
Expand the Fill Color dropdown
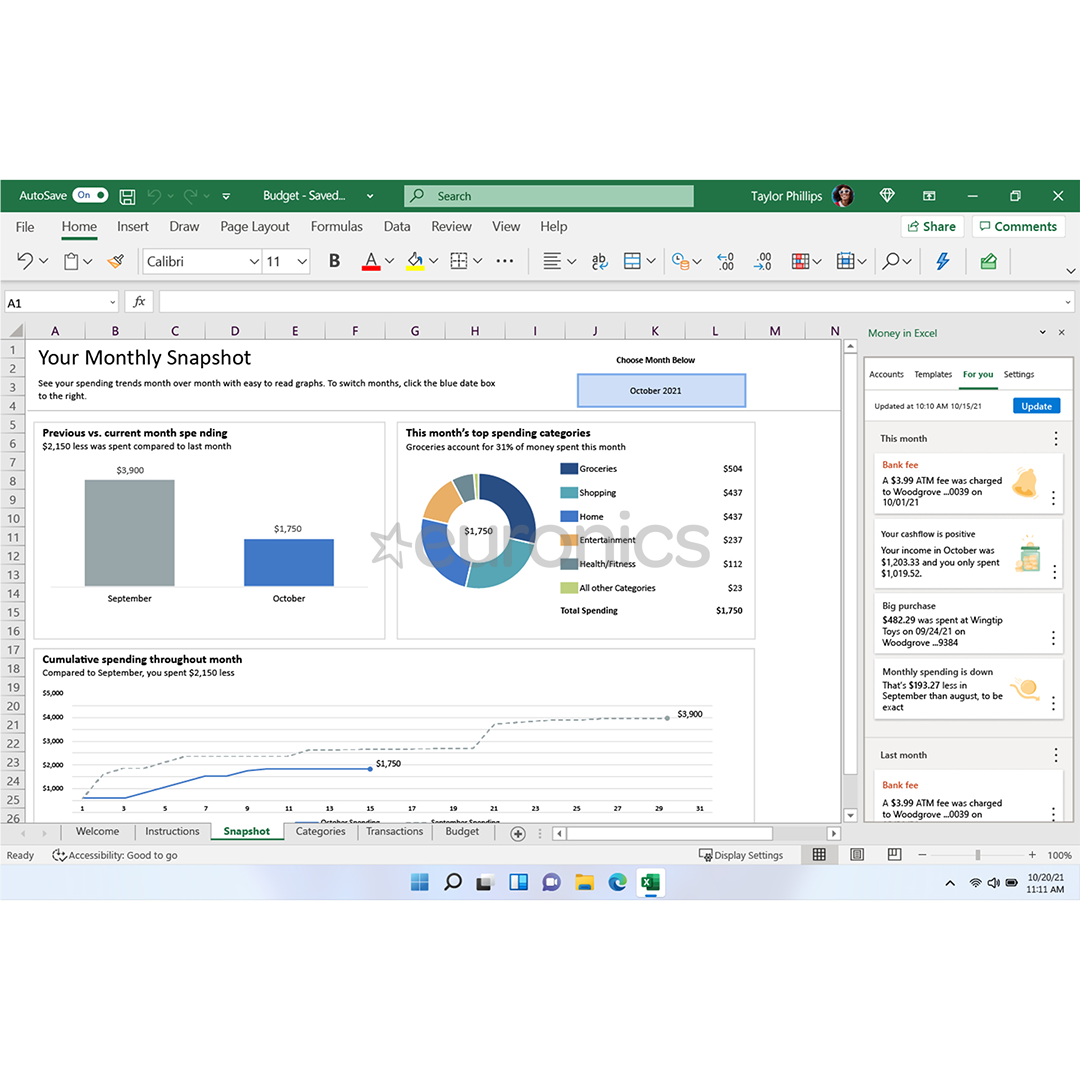[x=433, y=261]
